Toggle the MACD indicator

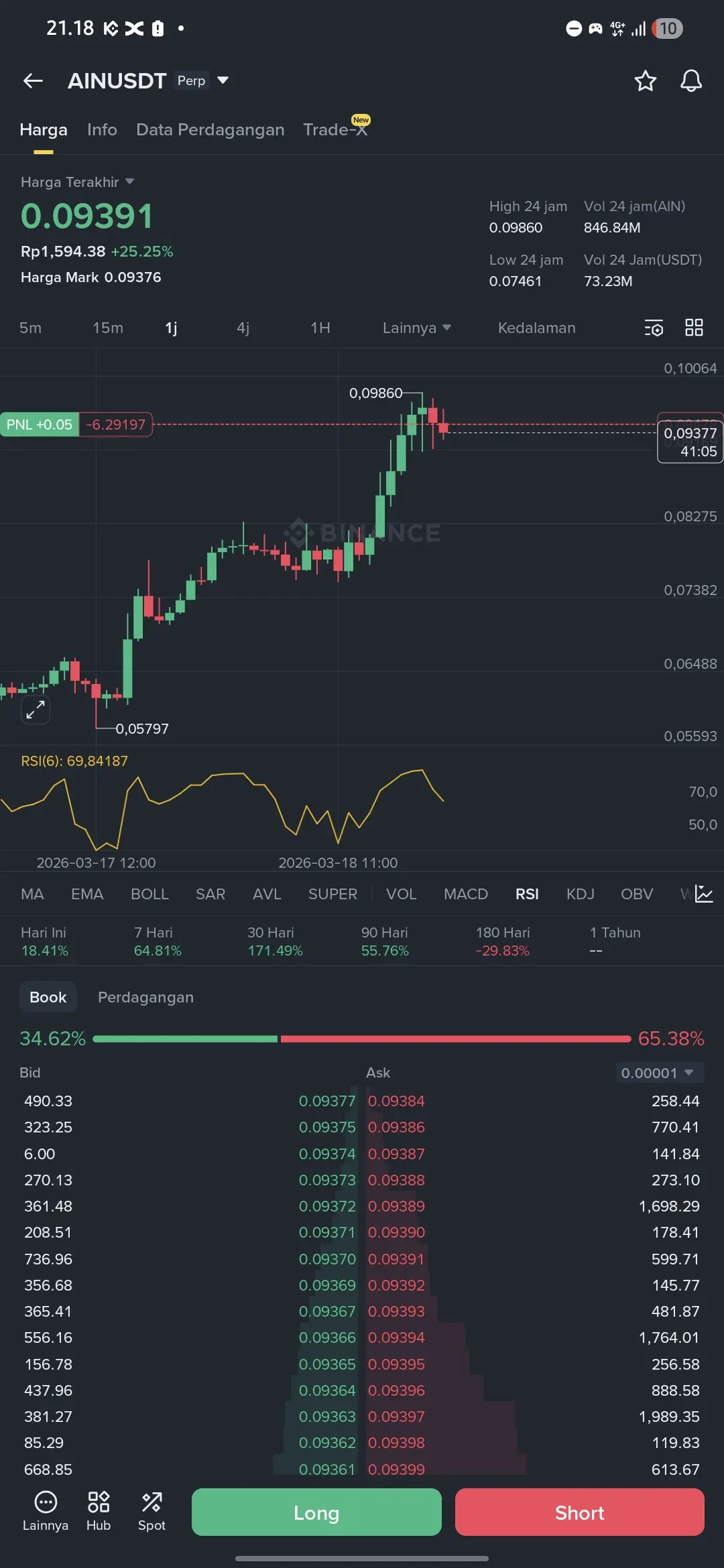[466, 894]
